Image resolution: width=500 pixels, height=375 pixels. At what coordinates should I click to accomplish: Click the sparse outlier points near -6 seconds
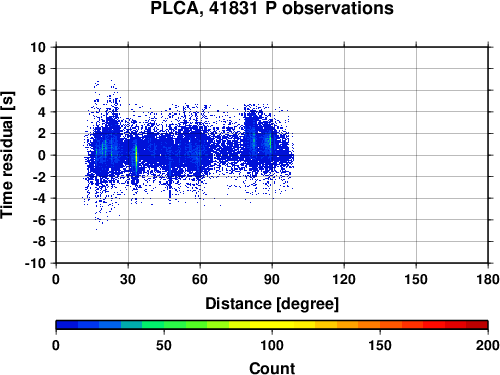100,220
